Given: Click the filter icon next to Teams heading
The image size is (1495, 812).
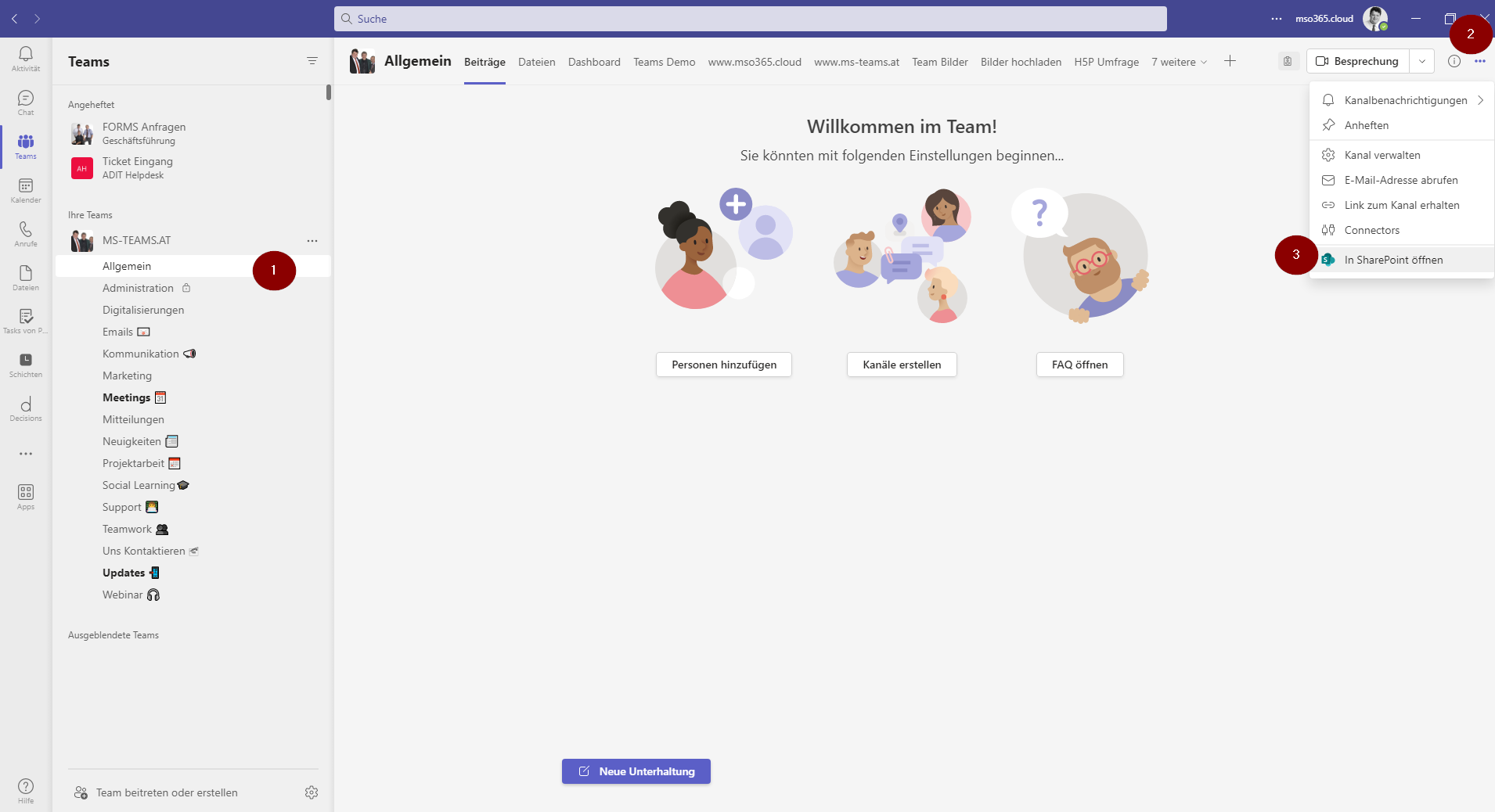Looking at the screenshot, I should 312,61.
